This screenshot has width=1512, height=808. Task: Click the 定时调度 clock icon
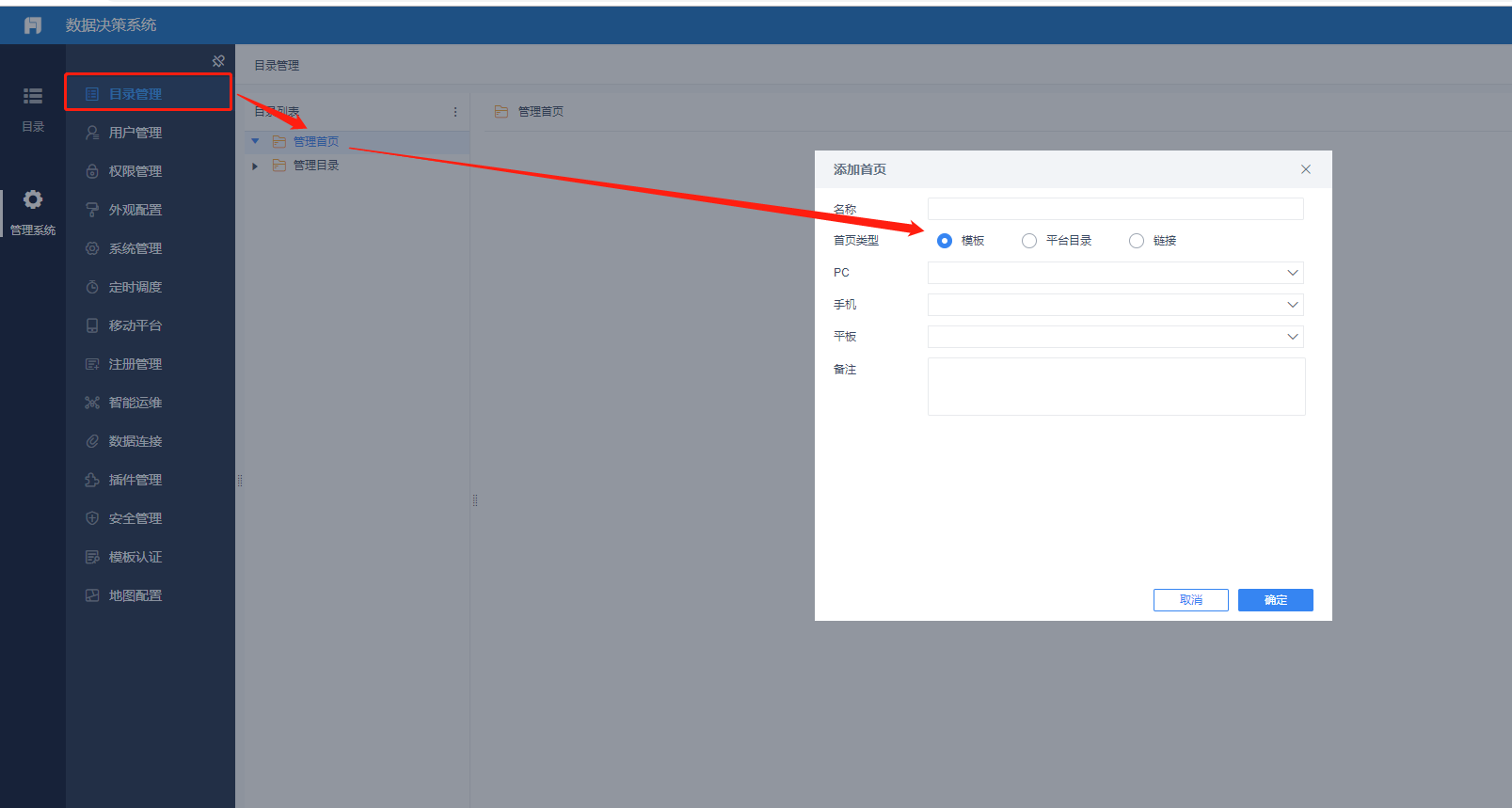coord(92,287)
